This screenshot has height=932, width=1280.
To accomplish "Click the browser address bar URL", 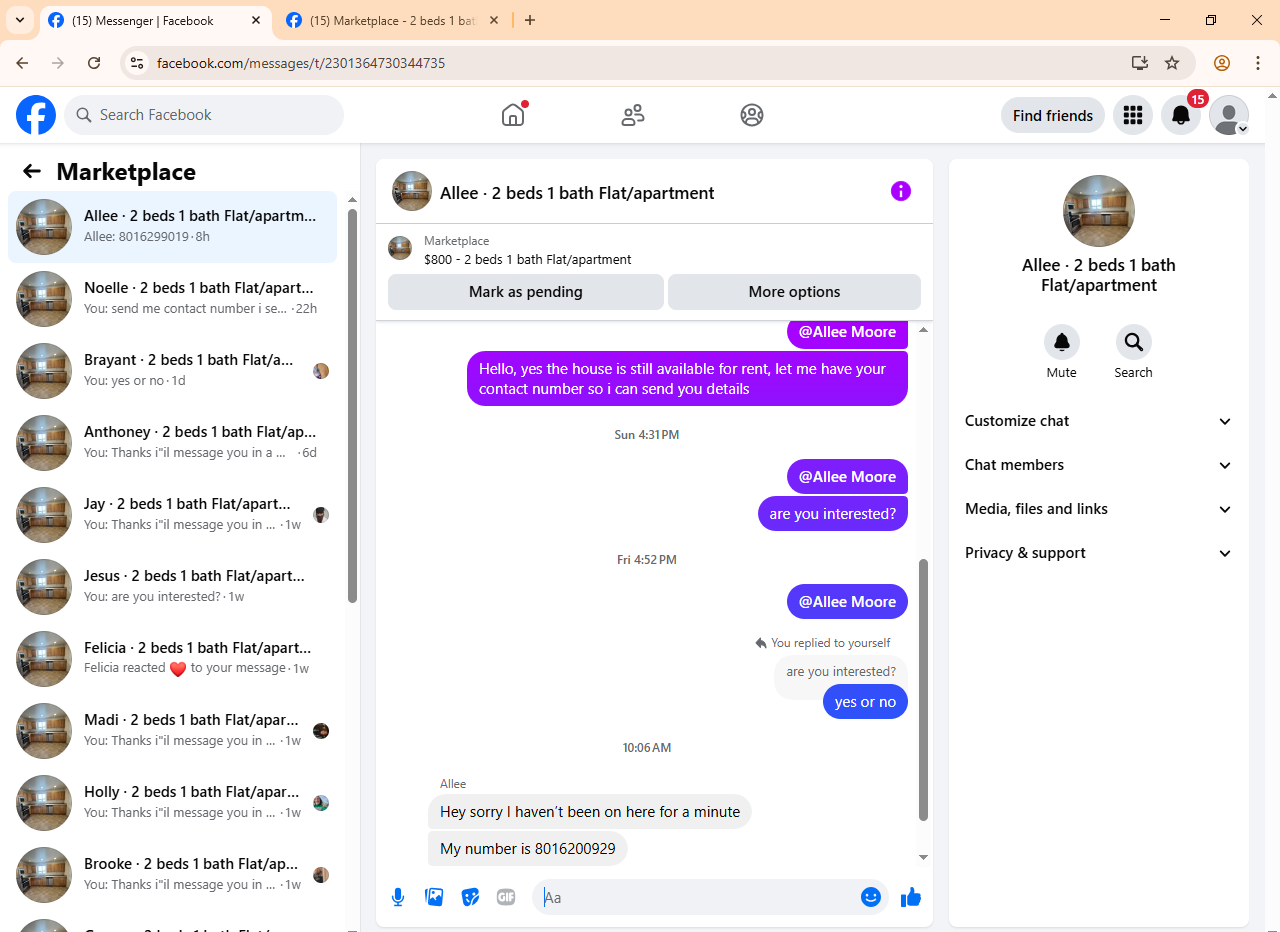I will [301, 63].
